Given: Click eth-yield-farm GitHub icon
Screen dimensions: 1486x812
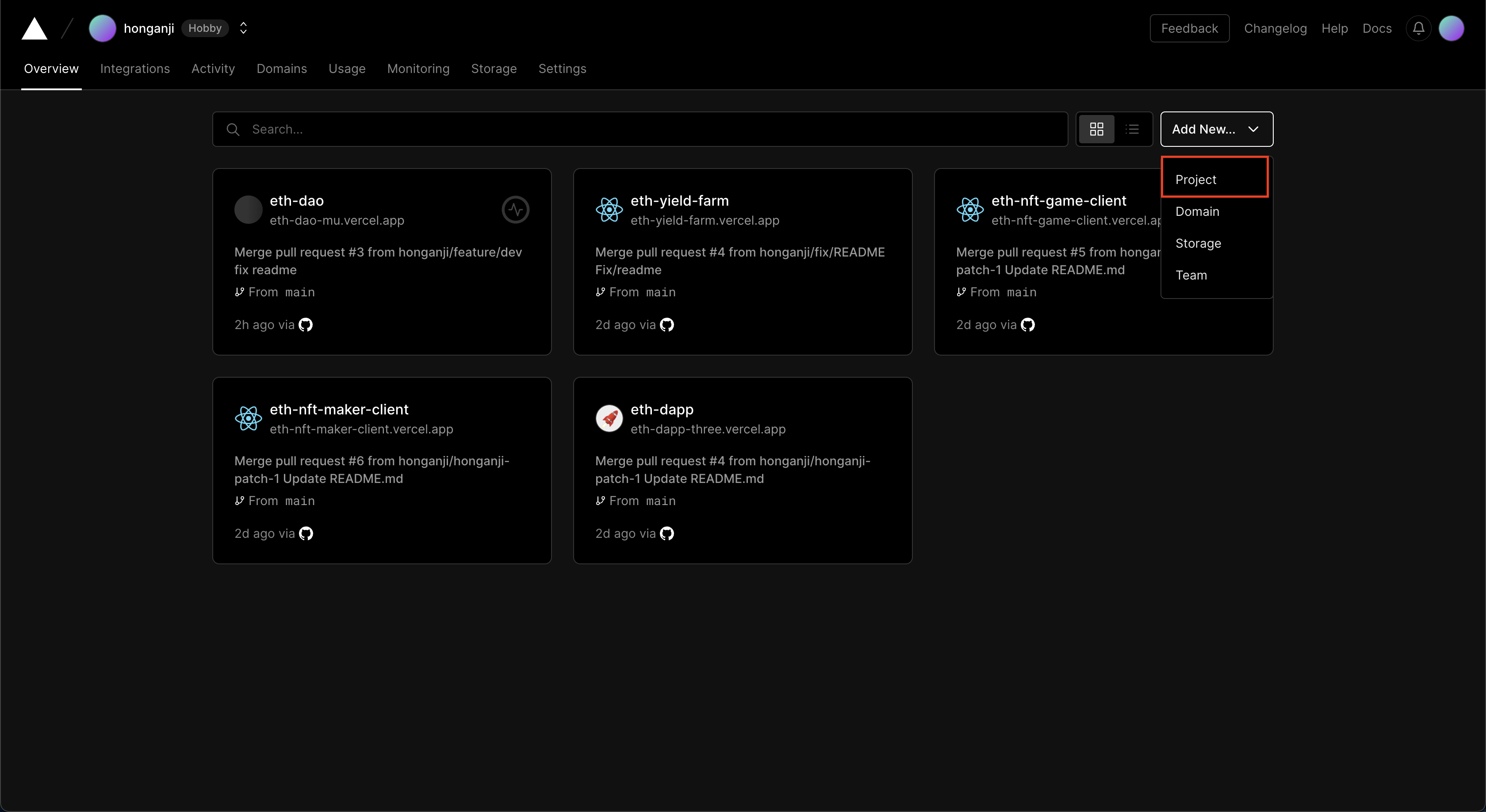Looking at the screenshot, I should [667, 325].
